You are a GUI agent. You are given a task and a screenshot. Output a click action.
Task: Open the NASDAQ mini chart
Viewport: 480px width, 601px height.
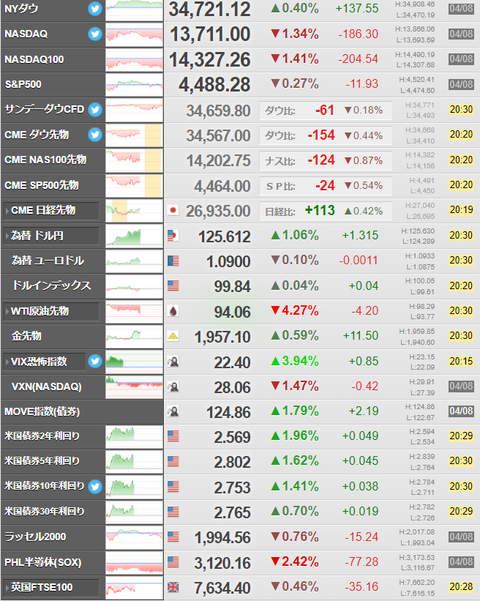tap(134, 34)
